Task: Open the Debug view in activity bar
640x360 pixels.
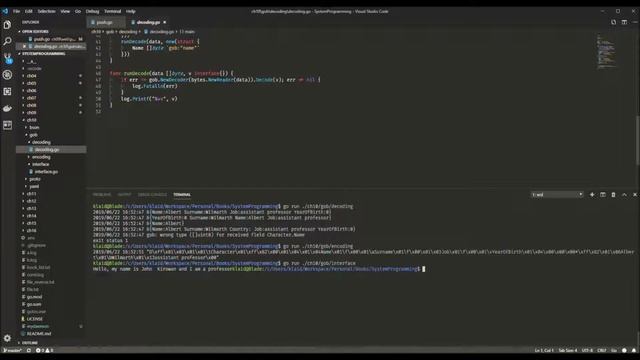Action: click(x=7, y=75)
